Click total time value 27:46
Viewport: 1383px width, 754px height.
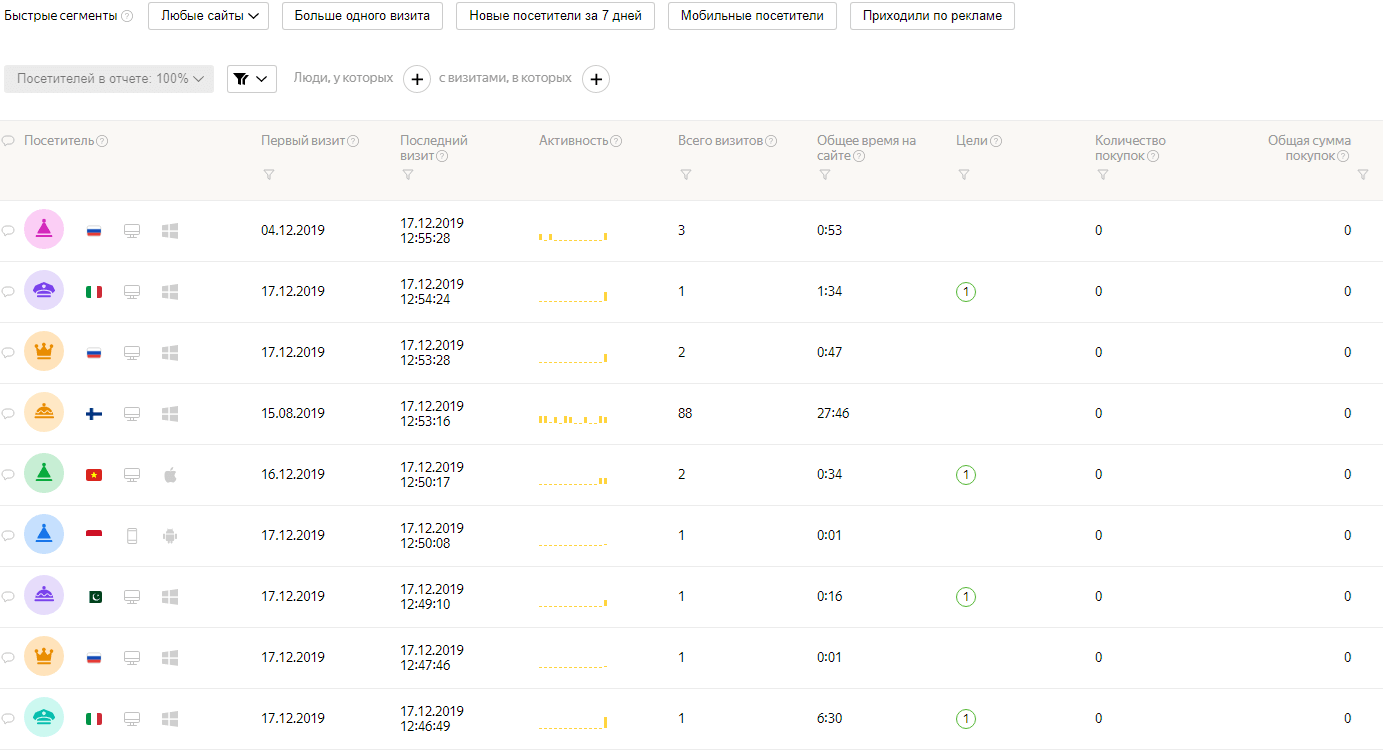(x=833, y=413)
